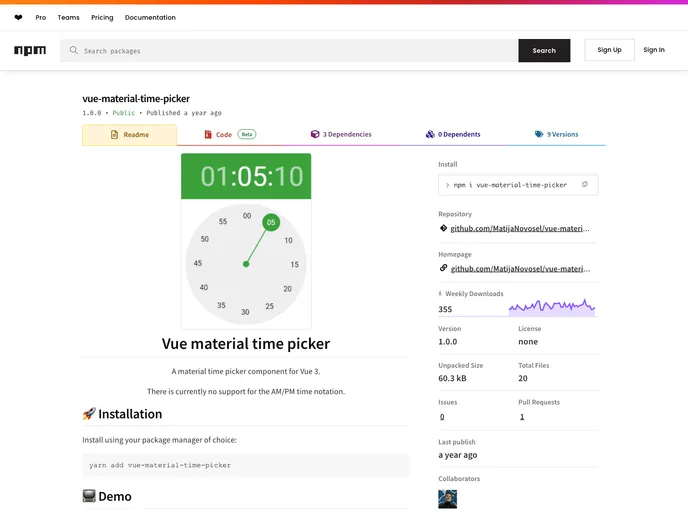Click the npm i install command text
Screen dimensions: 688x512
(x=510, y=185)
